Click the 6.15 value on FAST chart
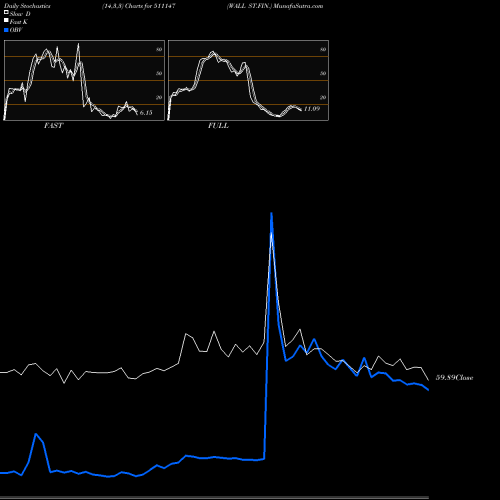The width and height of the screenshot is (500, 500). coord(146,113)
